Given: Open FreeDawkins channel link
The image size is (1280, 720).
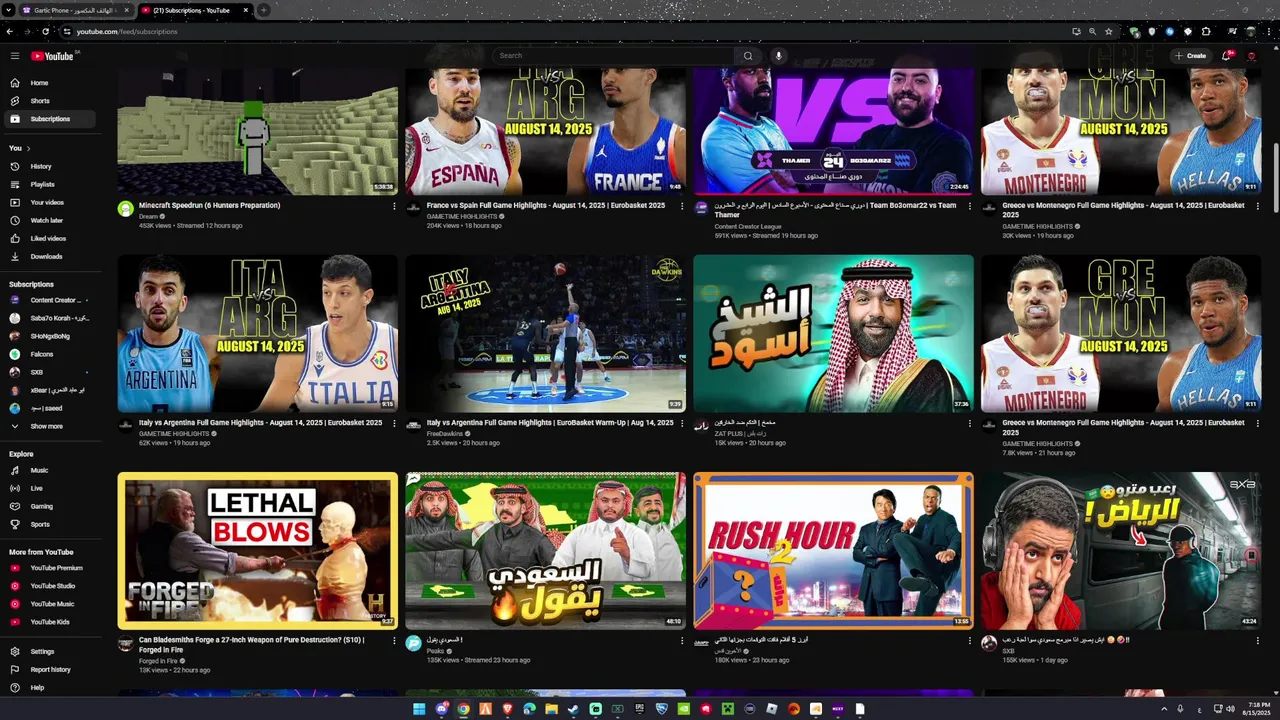Looking at the screenshot, I should click(x=445, y=434).
